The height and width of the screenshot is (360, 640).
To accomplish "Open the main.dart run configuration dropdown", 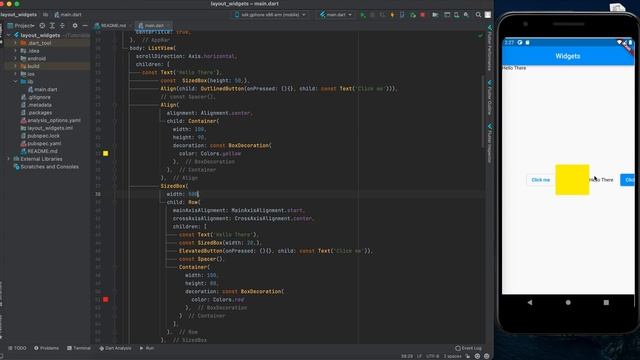I will (x=336, y=15).
